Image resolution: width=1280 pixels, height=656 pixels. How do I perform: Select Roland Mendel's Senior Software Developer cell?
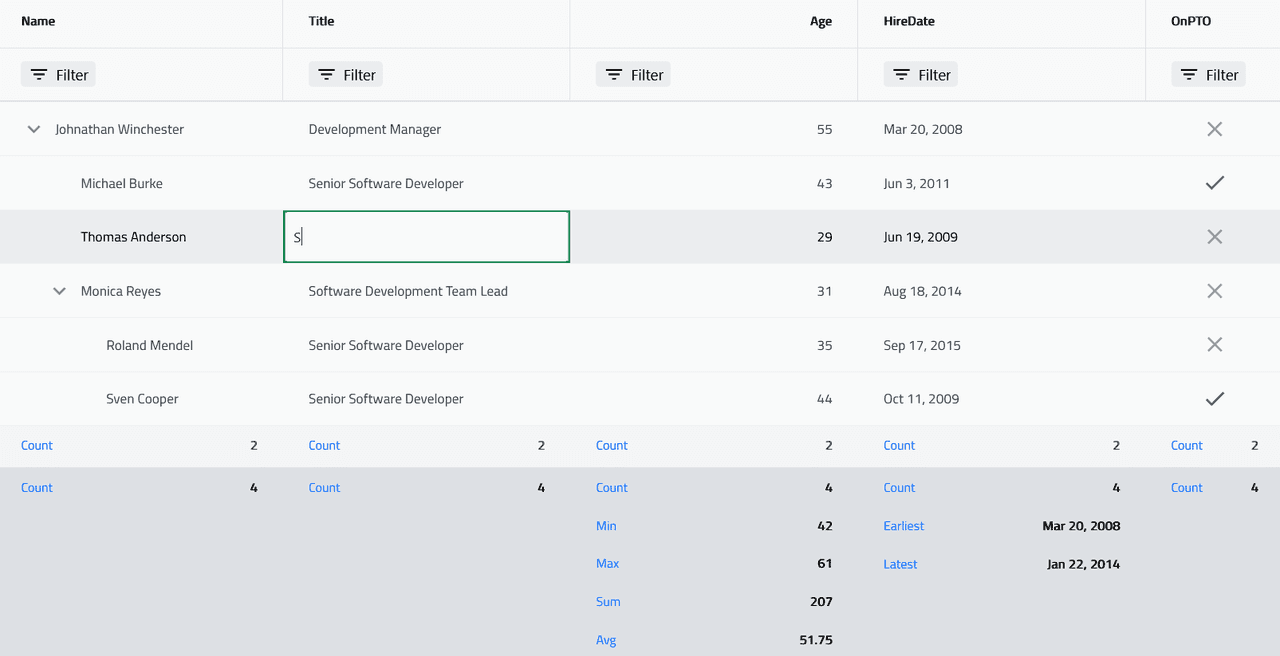pyautogui.click(x=427, y=345)
